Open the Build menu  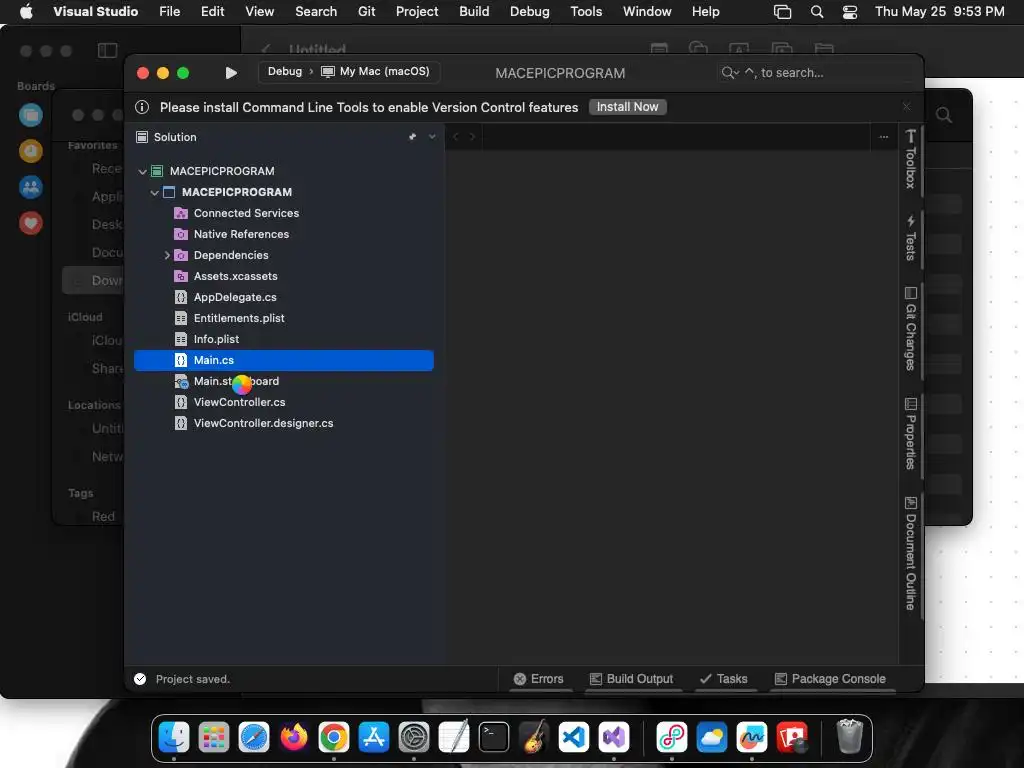(474, 11)
